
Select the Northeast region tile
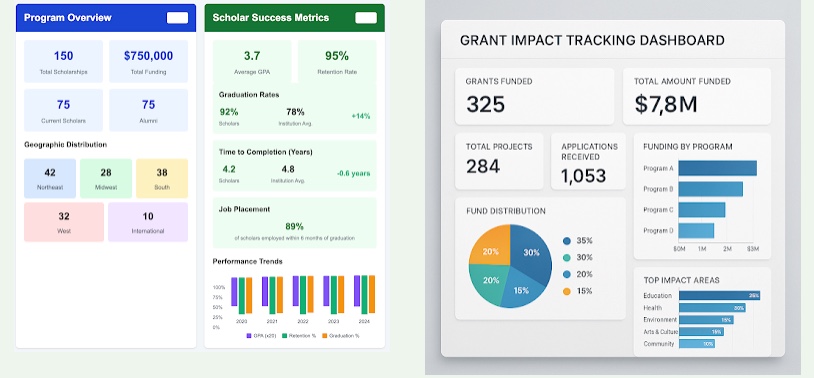pos(50,179)
